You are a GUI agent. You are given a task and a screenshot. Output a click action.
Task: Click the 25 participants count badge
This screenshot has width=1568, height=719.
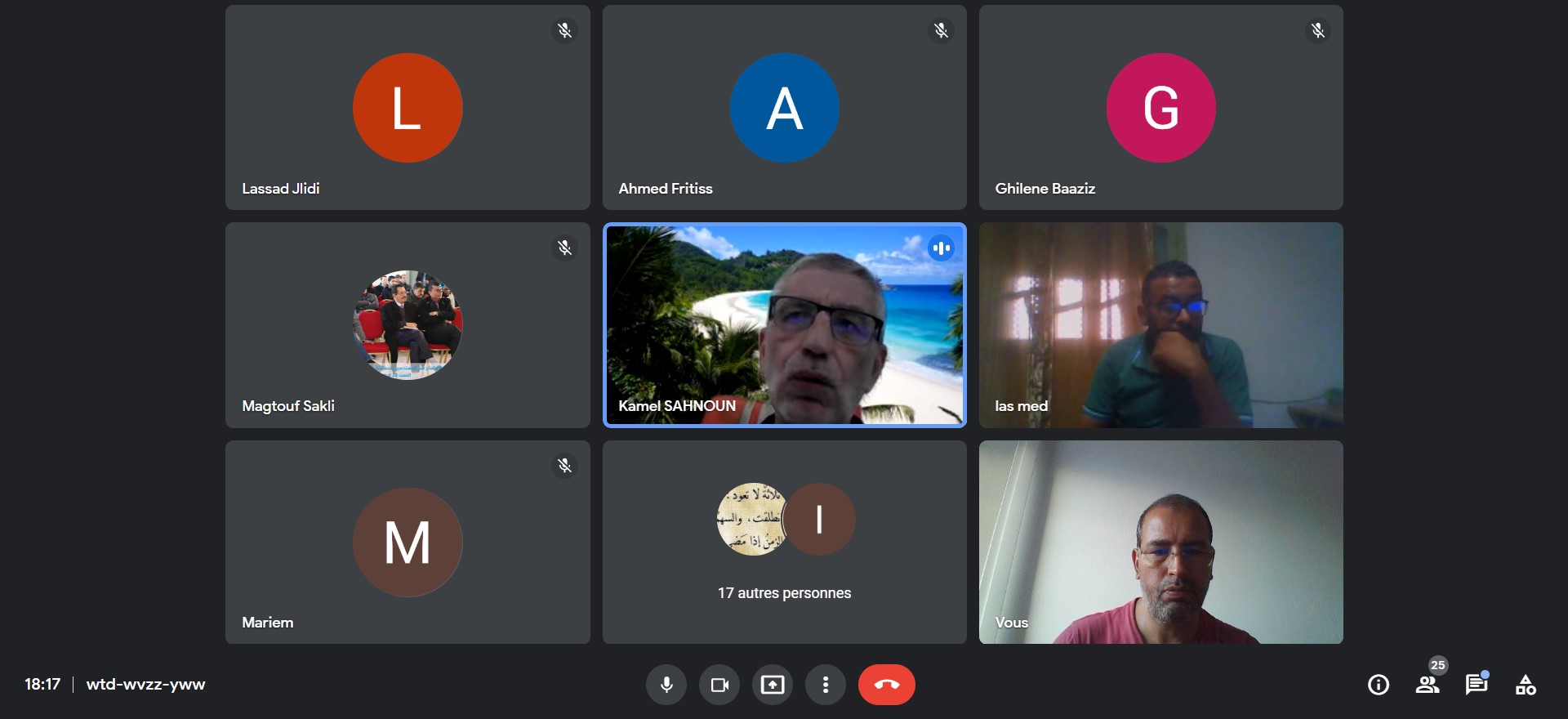(1438, 665)
